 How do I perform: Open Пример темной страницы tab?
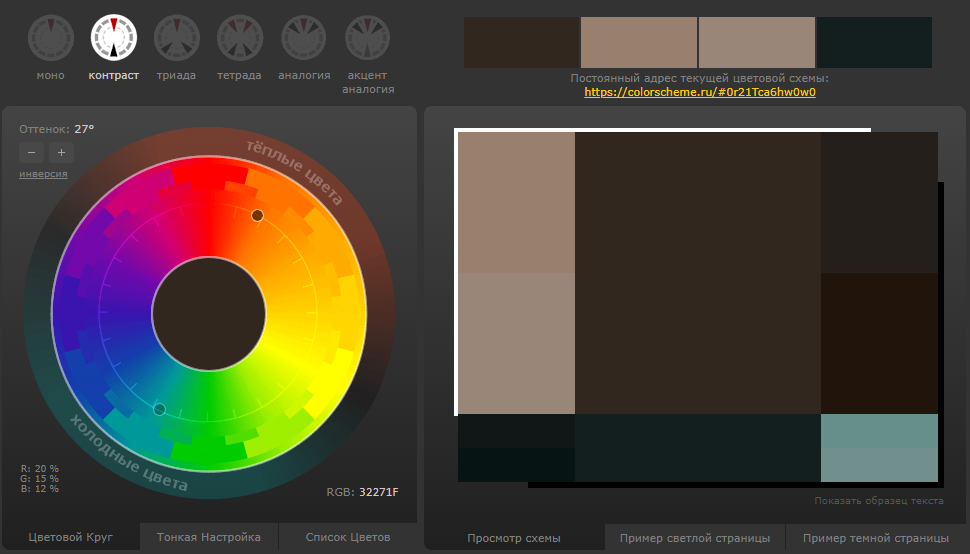875,538
